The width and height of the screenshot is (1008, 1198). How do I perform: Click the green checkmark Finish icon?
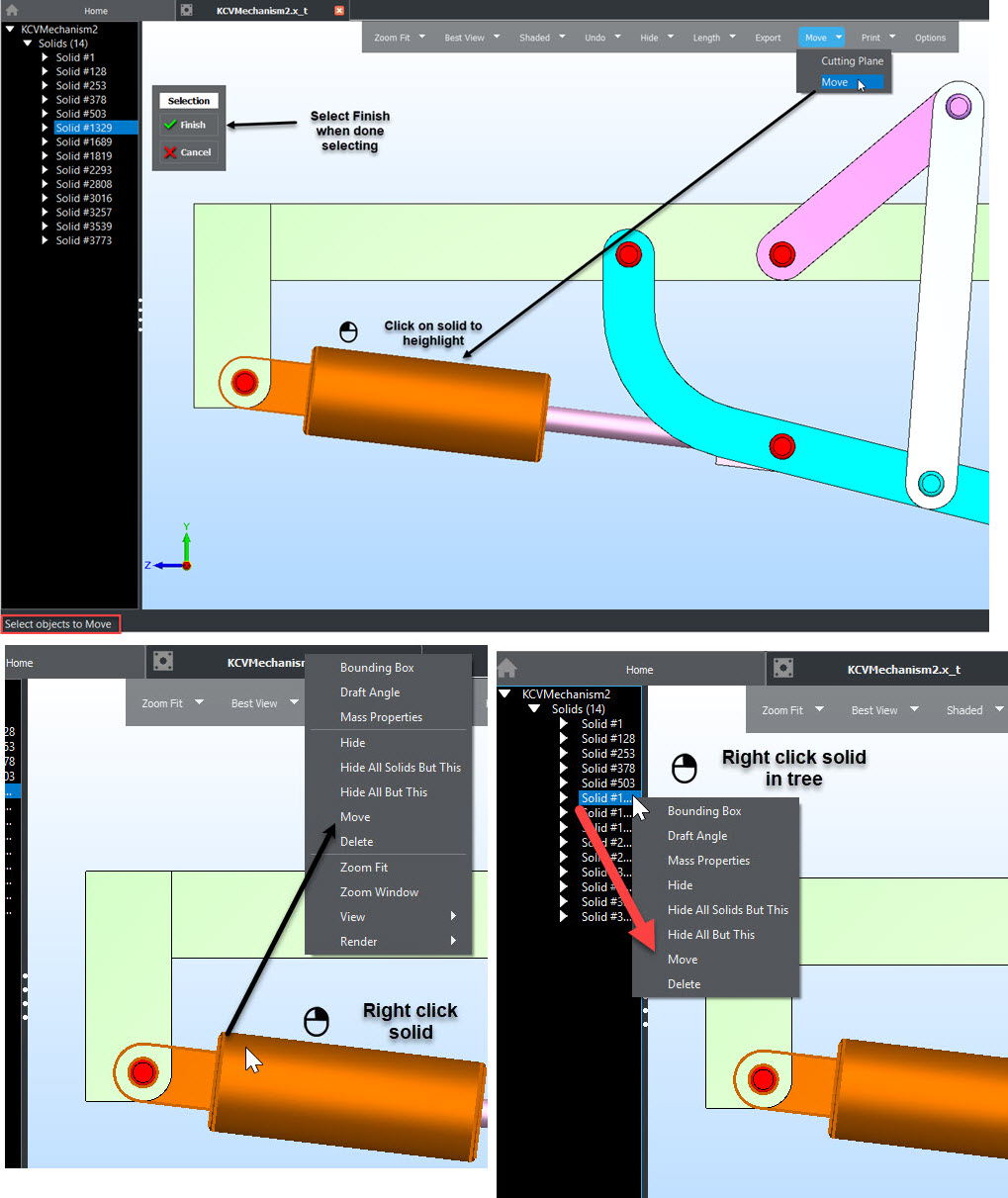coord(171,126)
